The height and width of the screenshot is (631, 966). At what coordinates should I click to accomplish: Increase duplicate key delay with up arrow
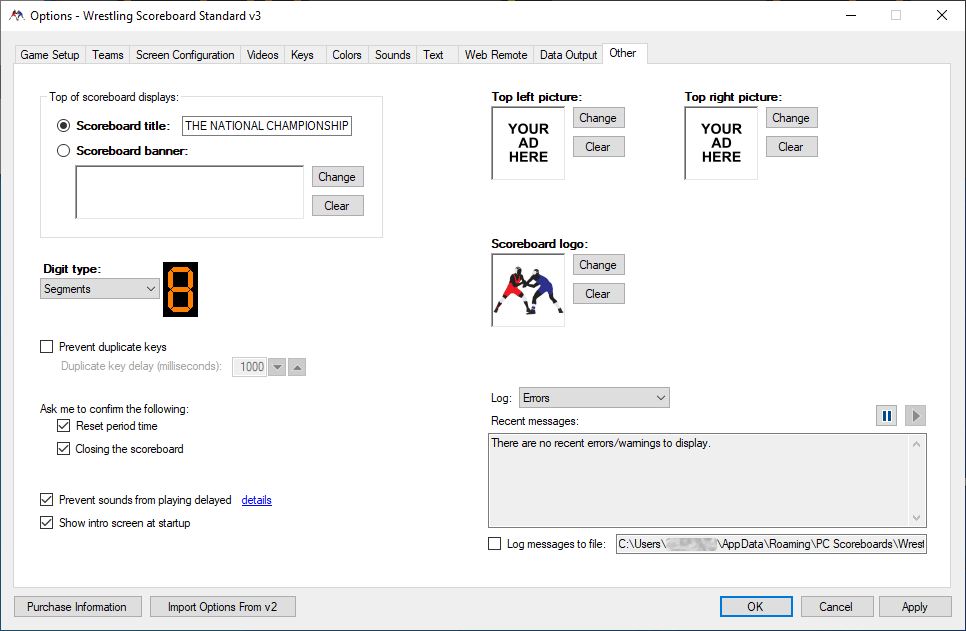point(297,367)
